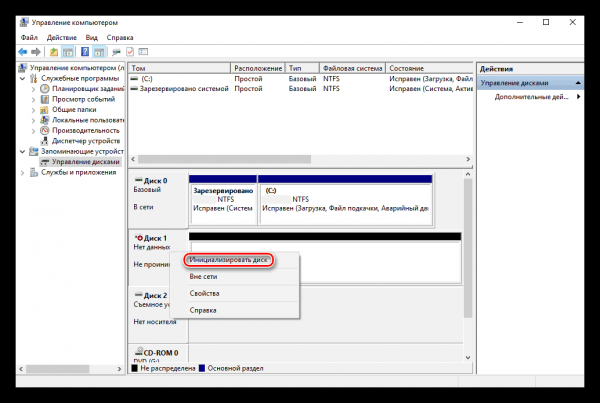
Task: Open the Файл menu
Action: click(29, 38)
